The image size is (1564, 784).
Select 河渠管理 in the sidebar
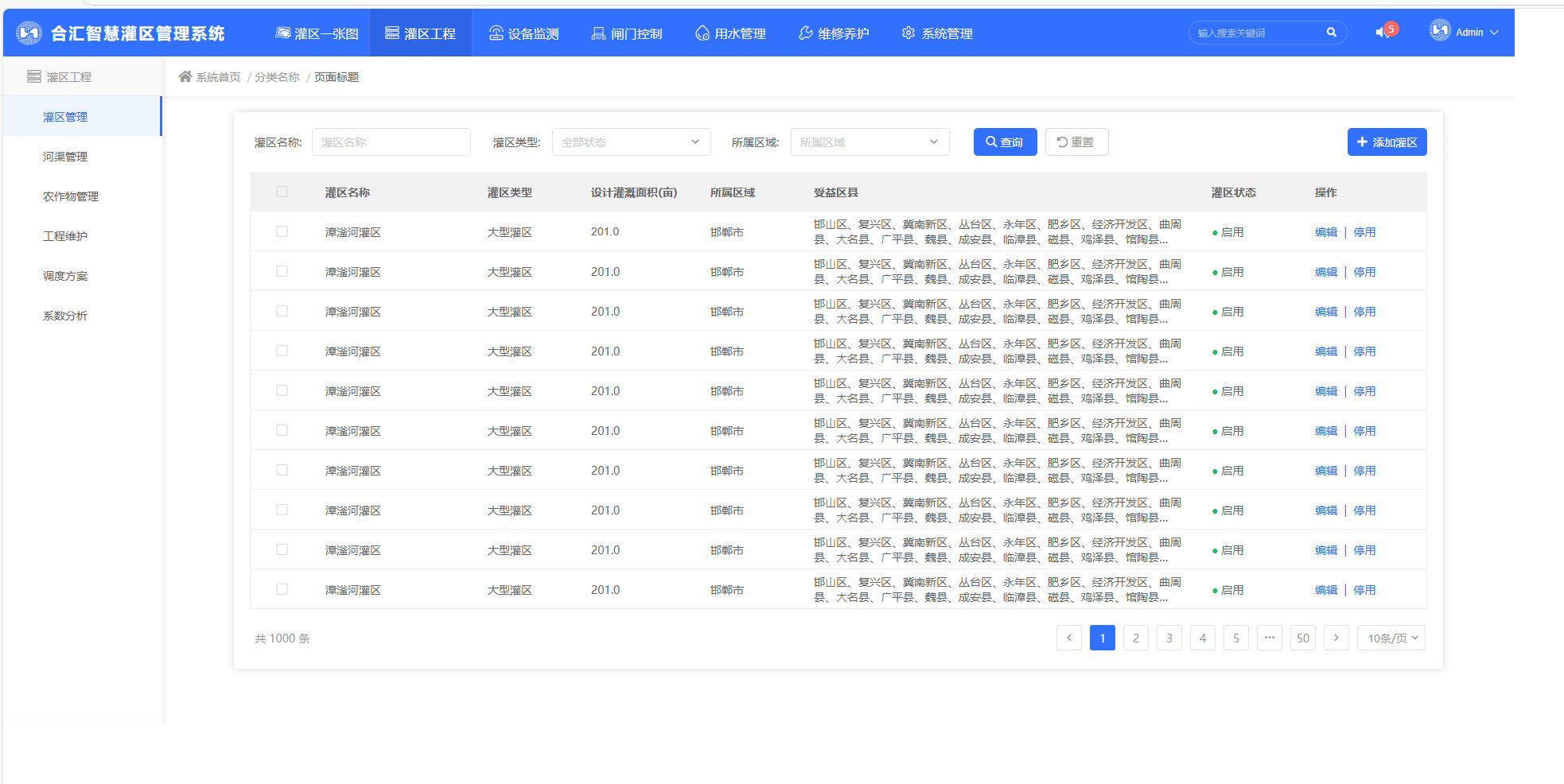click(65, 157)
